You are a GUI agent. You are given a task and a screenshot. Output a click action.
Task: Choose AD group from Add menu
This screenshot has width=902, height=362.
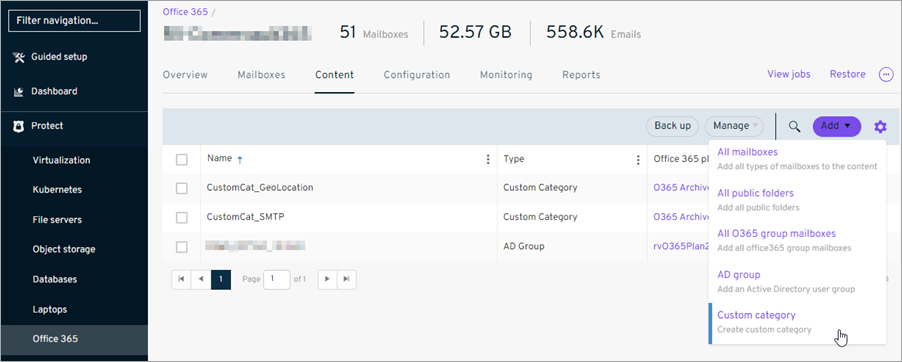[x=797, y=281]
